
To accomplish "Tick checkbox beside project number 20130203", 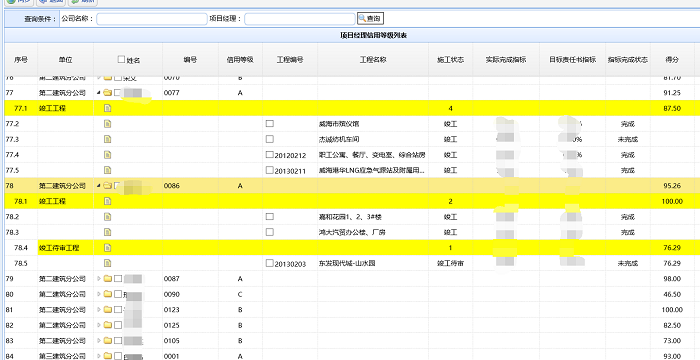I will (270, 263).
